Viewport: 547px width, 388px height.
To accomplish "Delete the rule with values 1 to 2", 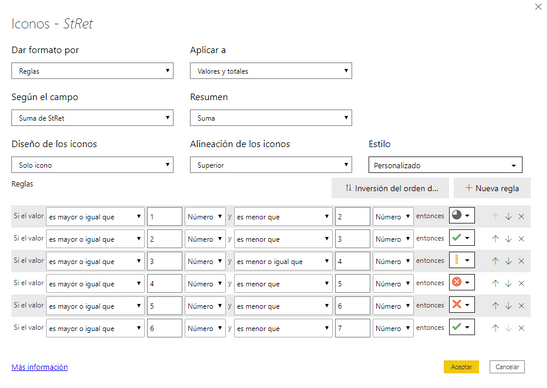I will pos(521,217).
